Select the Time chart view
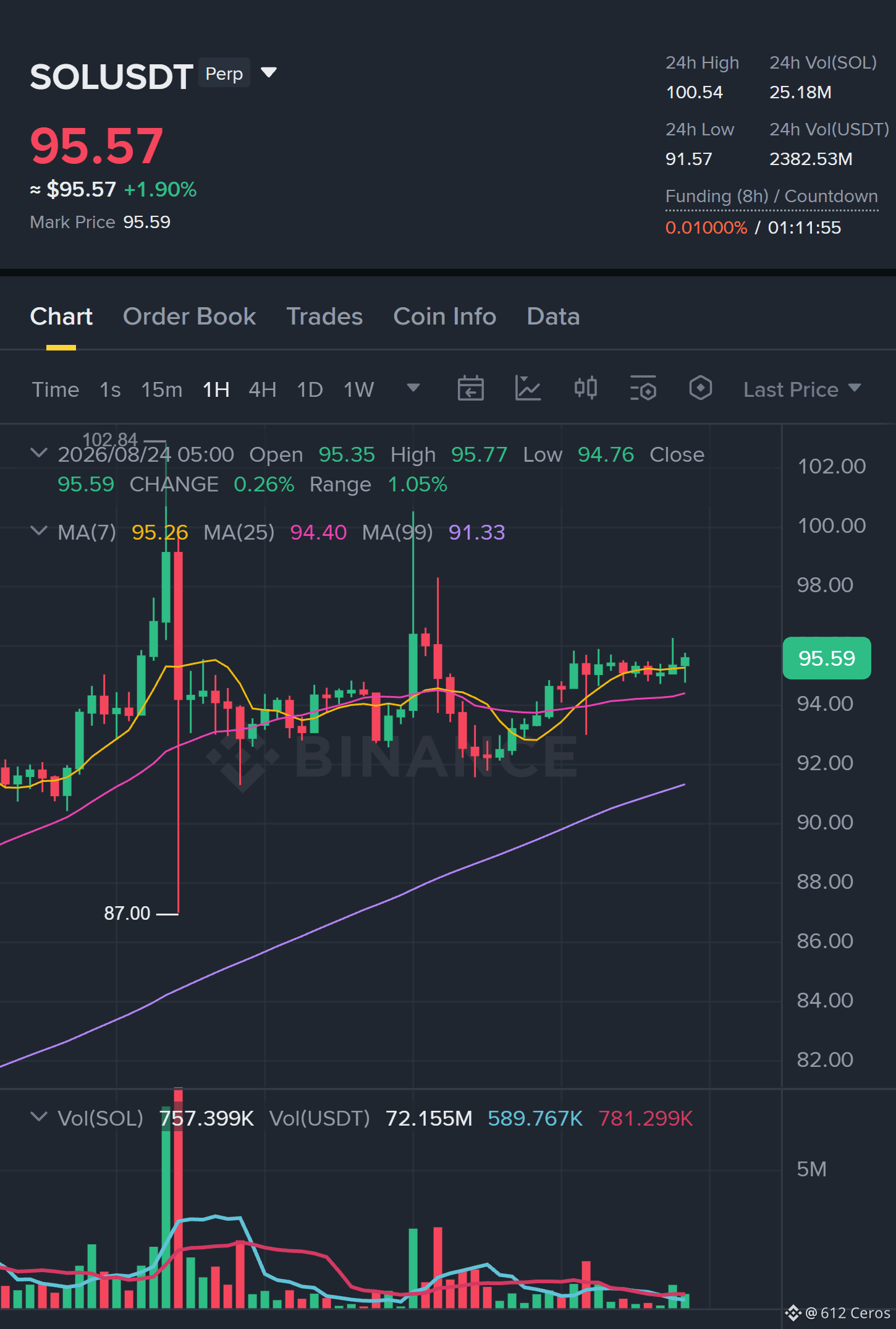This screenshot has height=1329, width=896. coord(56,389)
